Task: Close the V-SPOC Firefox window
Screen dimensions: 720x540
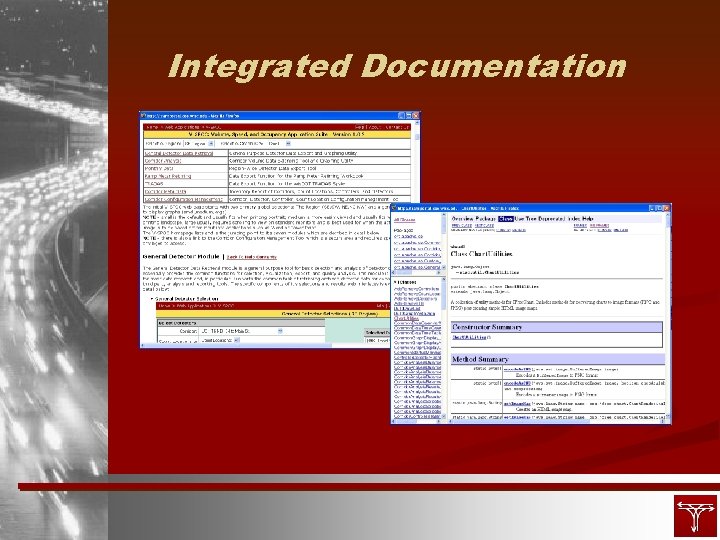Action: pyautogui.click(x=416, y=116)
